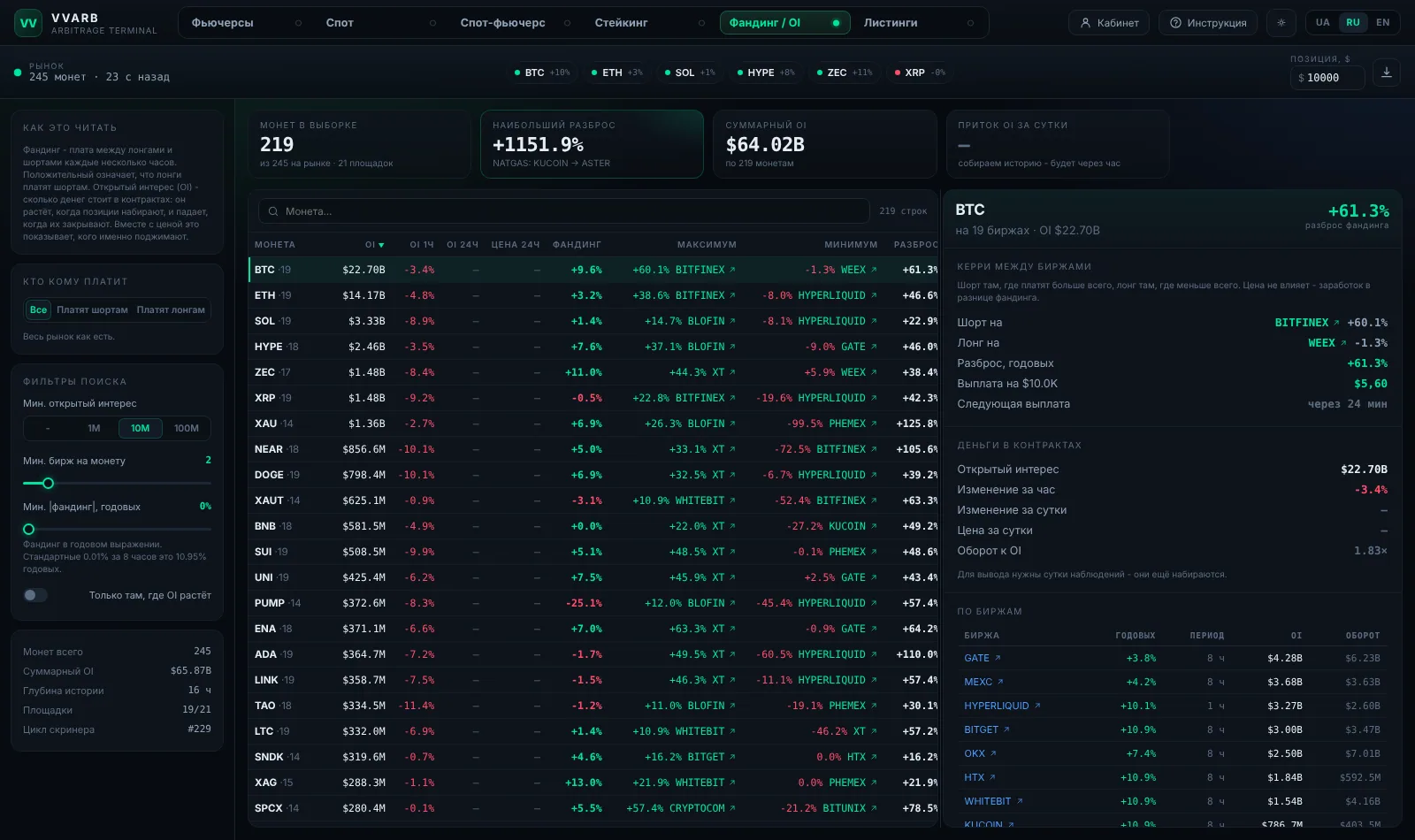Viewport: 1415px width, 840px height.
Task: Switch language to EN
Action: click(1382, 23)
